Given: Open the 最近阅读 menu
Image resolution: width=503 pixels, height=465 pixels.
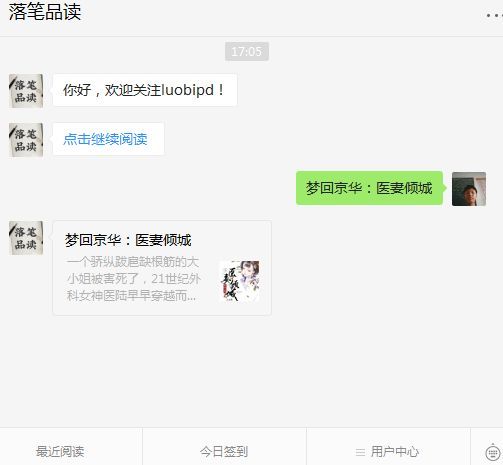Looking at the screenshot, I should click(x=60, y=452).
